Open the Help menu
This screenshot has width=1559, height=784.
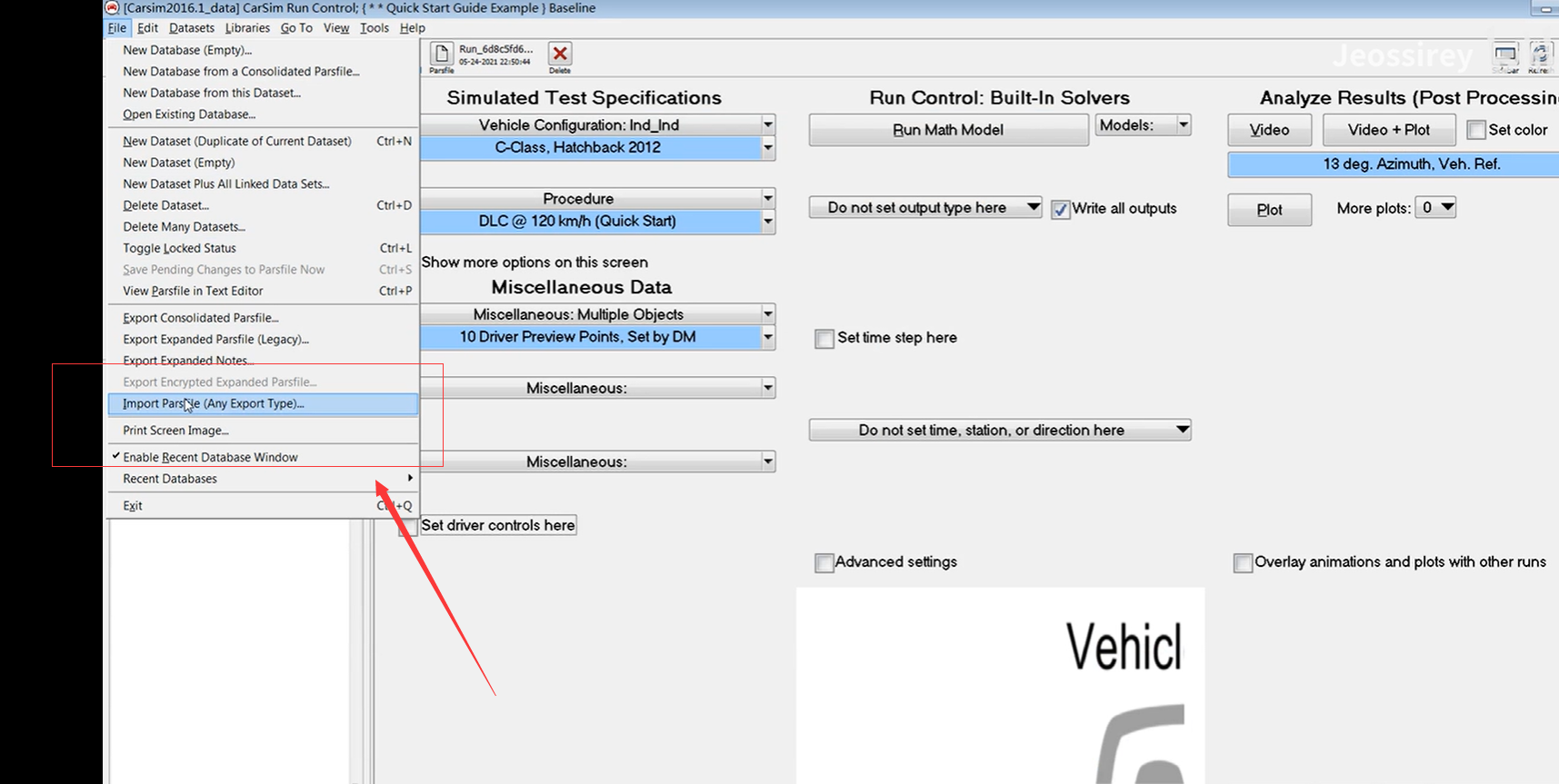413,28
